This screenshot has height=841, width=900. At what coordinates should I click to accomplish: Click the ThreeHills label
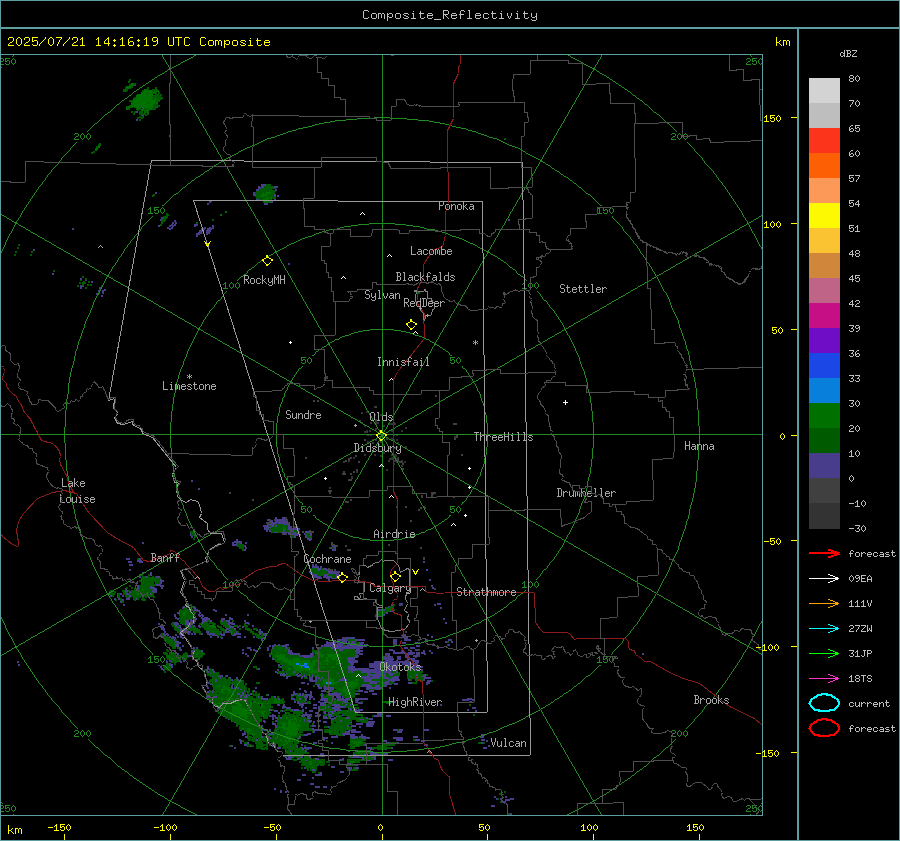(x=503, y=437)
